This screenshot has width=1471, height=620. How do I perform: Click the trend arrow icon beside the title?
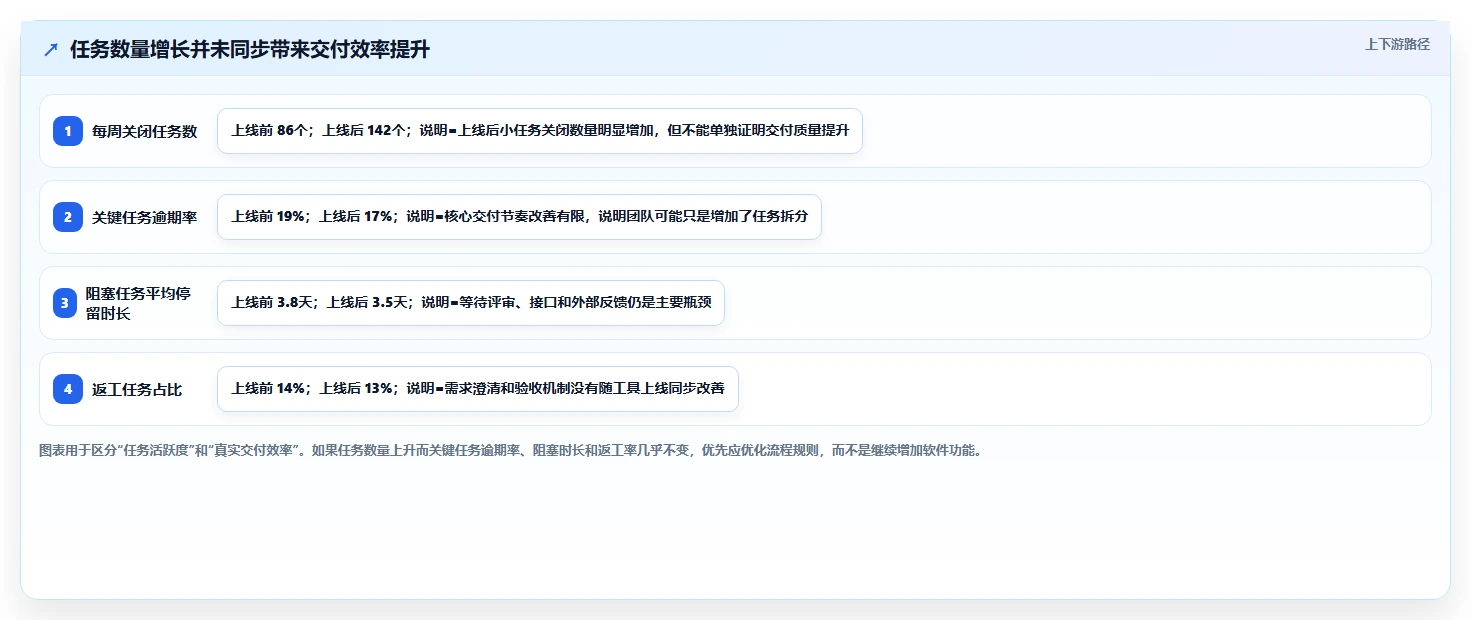pyautogui.click(x=51, y=50)
